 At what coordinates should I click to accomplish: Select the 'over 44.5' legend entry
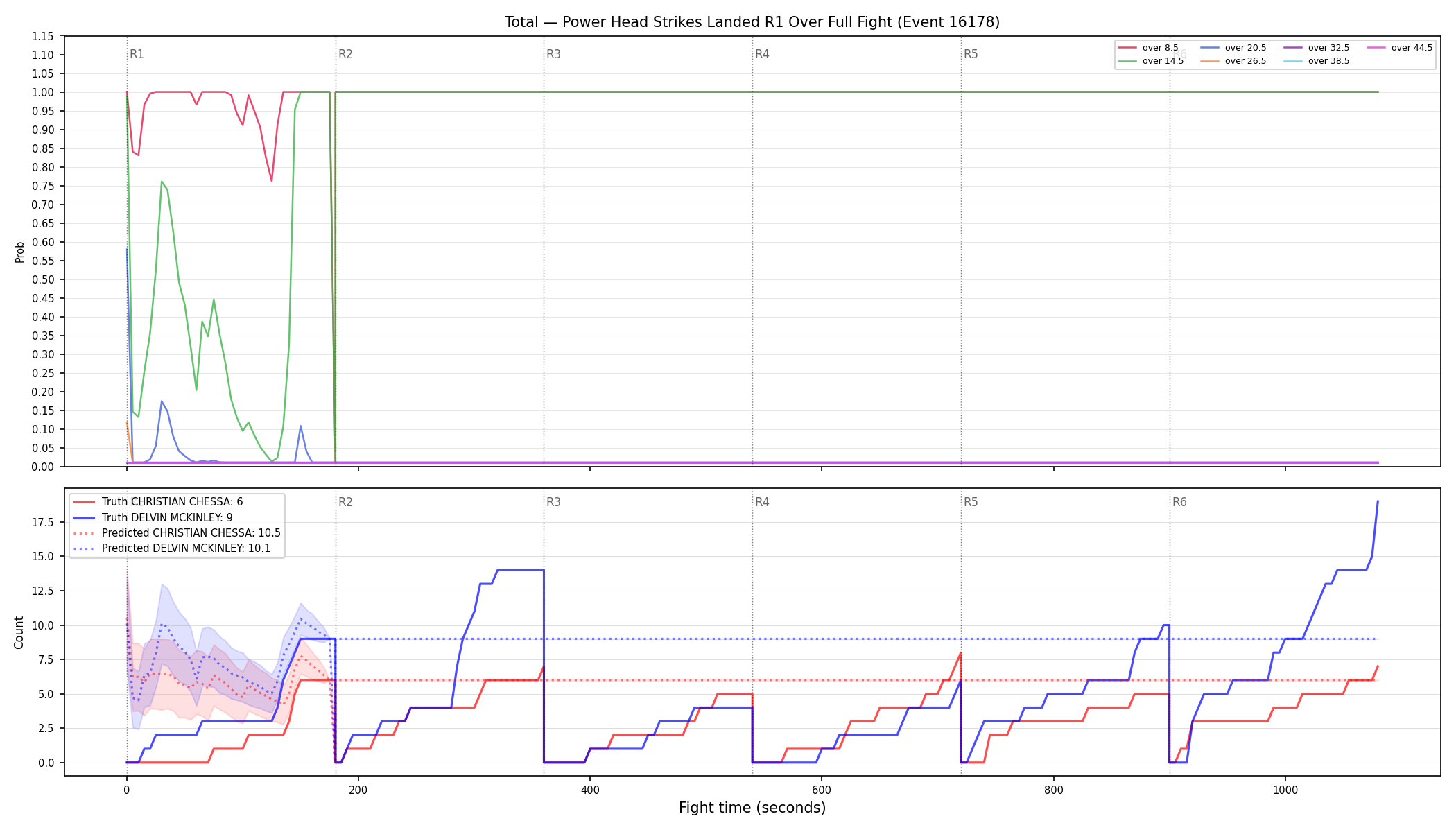pyautogui.click(x=1400, y=48)
